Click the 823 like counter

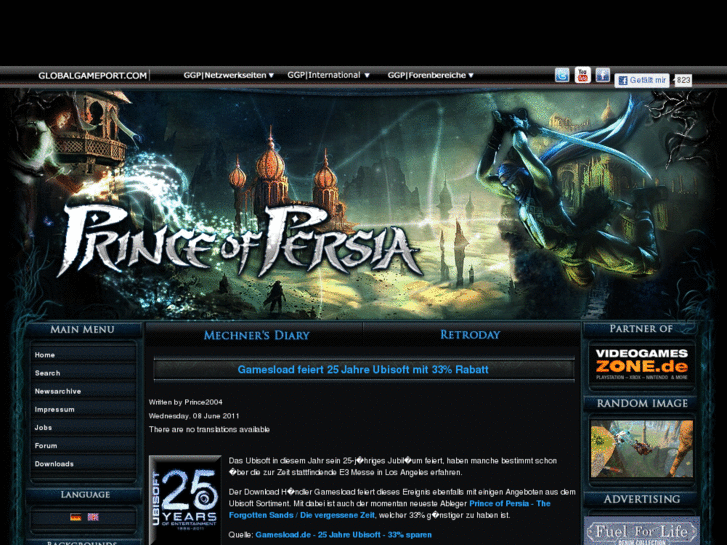682,80
